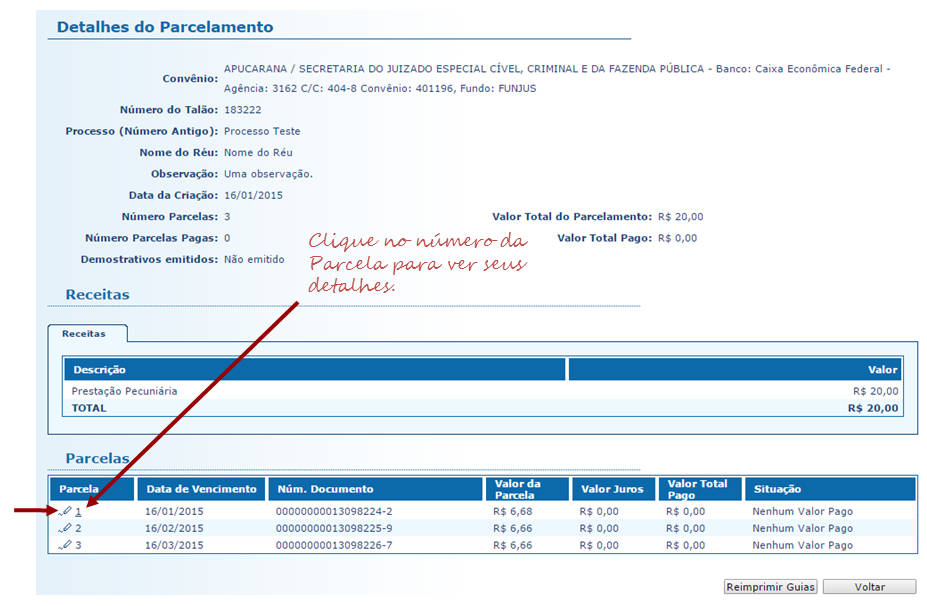Image resolution: width=927 pixels, height=606 pixels.
Task: Click the Processo Teste value
Action: coord(262,131)
